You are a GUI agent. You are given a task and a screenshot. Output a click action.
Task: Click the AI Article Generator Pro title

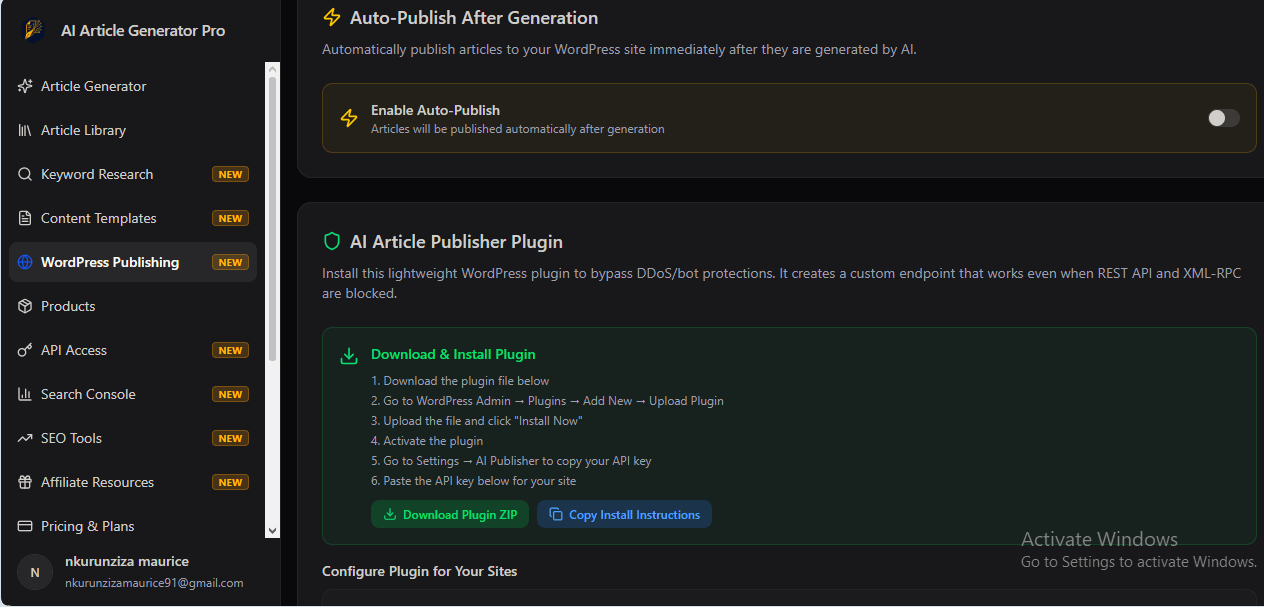point(143,30)
